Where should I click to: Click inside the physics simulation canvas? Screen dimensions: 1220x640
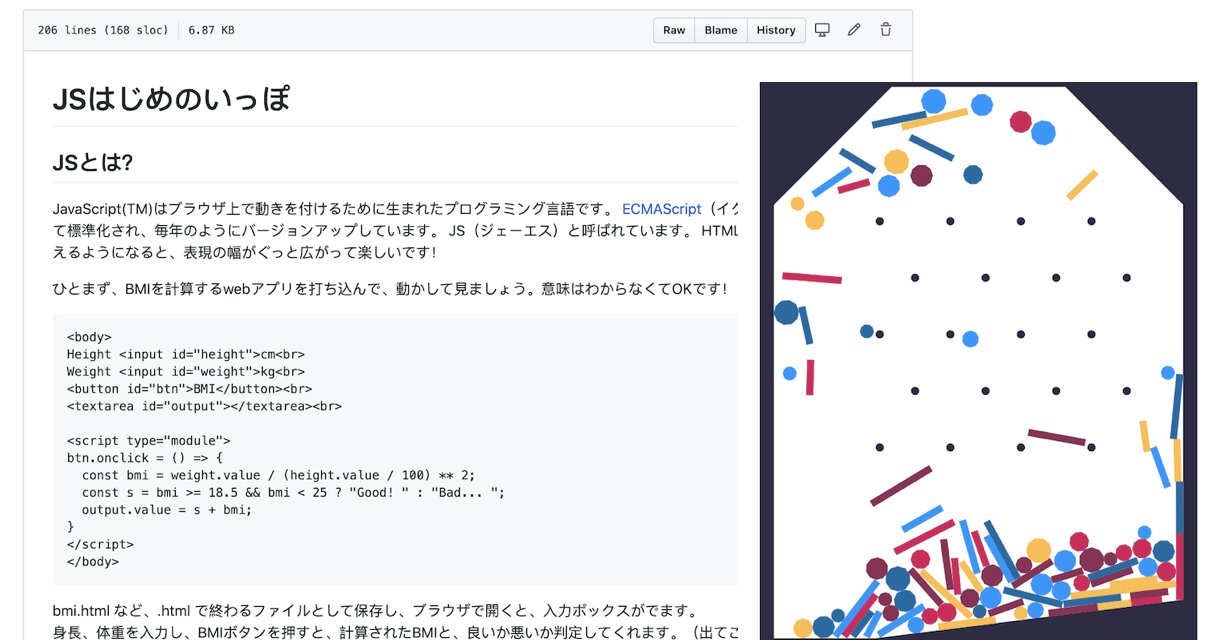978,360
